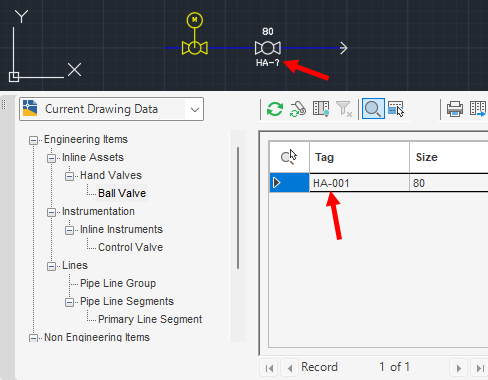Click the select in drawing icon
The width and height of the screenshot is (488, 380).
[x=396, y=109]
